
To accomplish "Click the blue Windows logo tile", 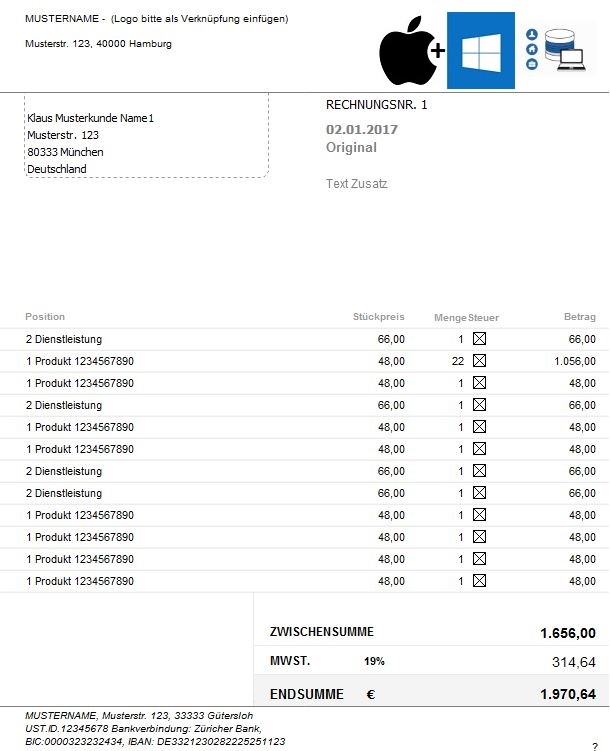I will pos(481,51).
